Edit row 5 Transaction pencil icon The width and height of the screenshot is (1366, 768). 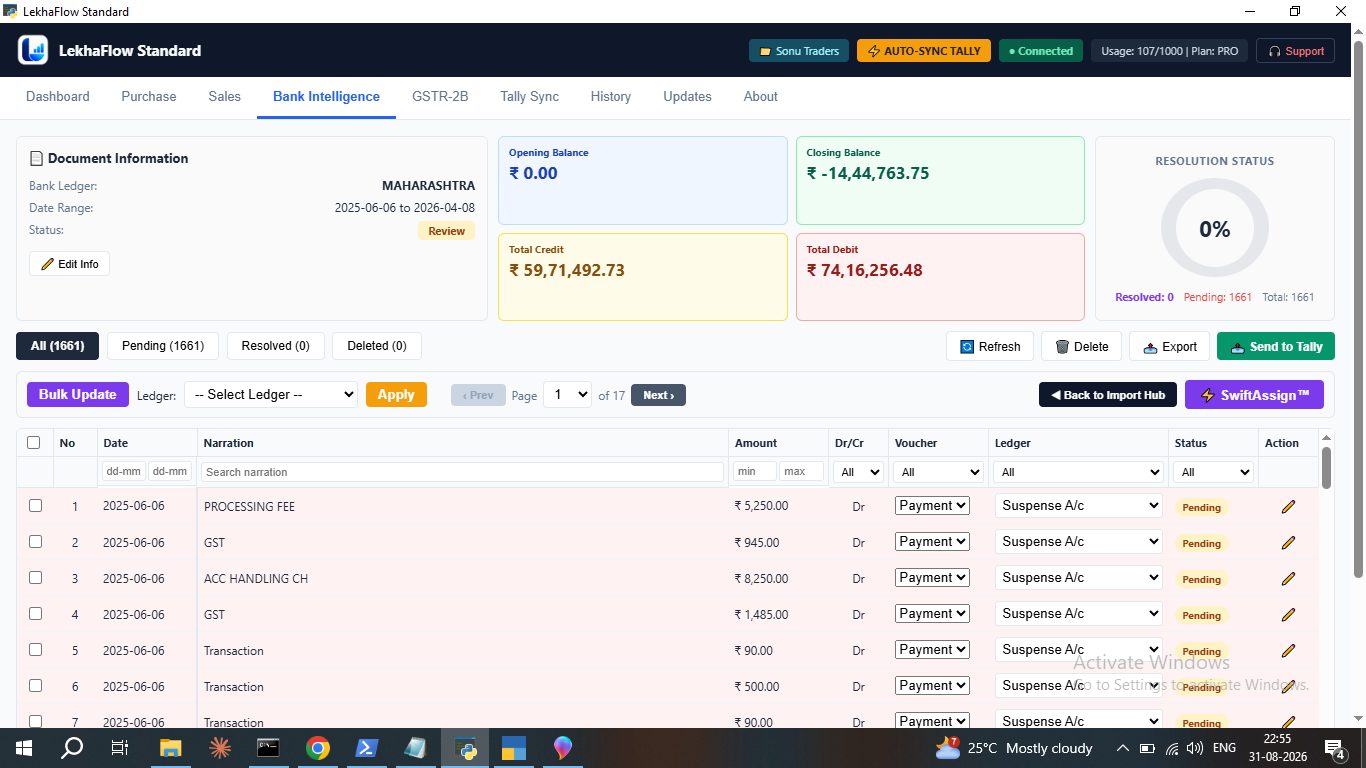(1288, 651)
